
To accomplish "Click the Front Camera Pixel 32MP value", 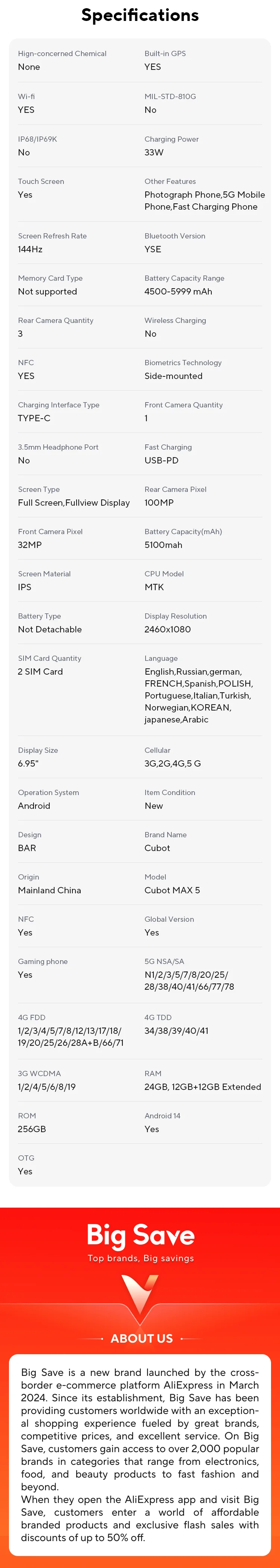I will point(30,545).
